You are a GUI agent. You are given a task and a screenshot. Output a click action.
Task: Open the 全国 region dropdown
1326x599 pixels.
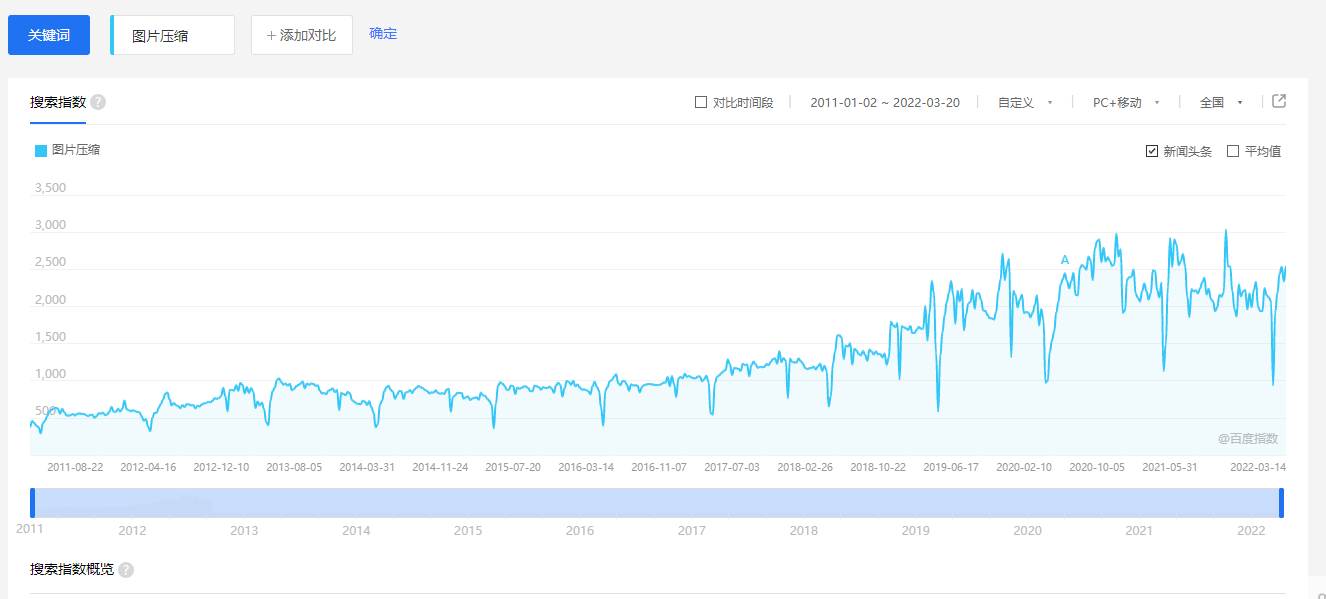pos(1221,102)
